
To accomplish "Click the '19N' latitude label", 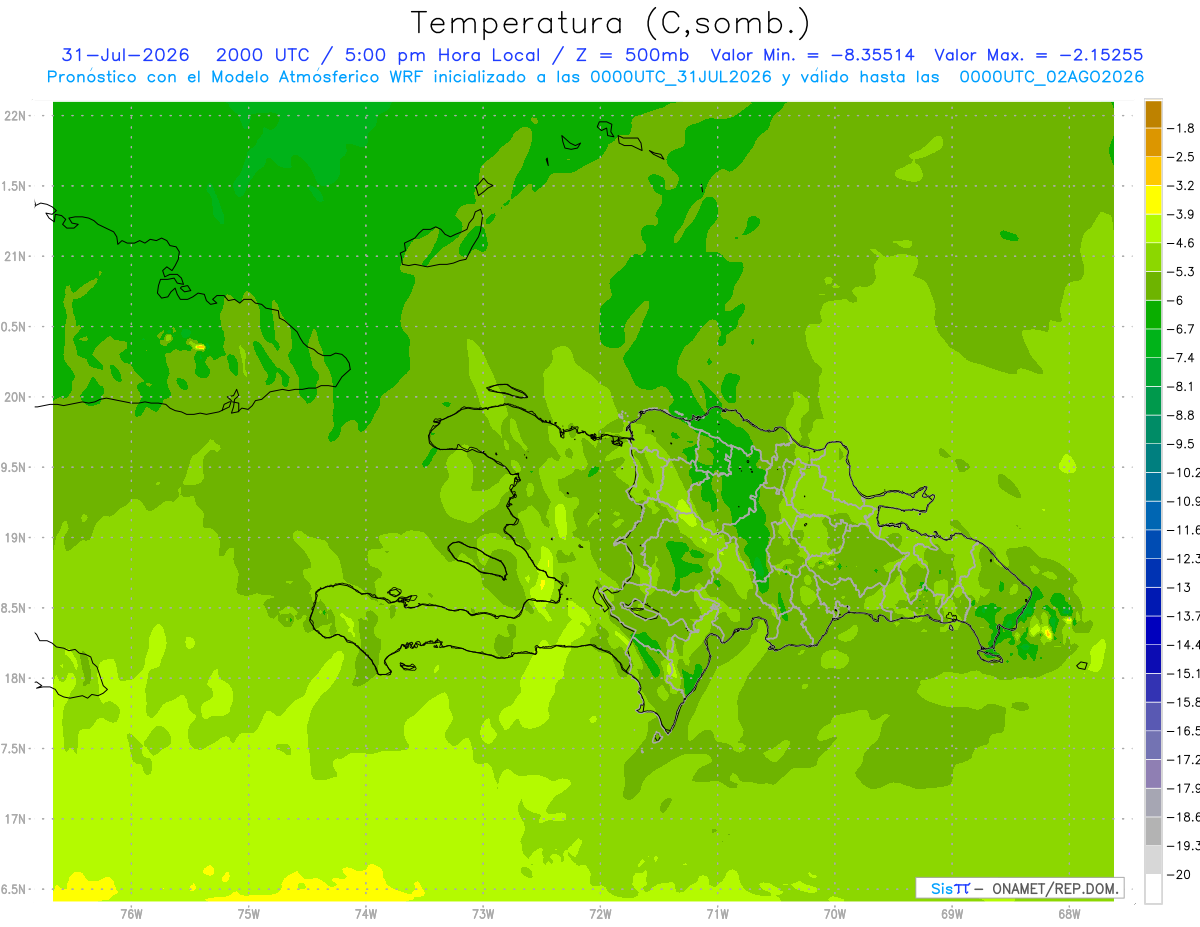I will tap(16, 538).
